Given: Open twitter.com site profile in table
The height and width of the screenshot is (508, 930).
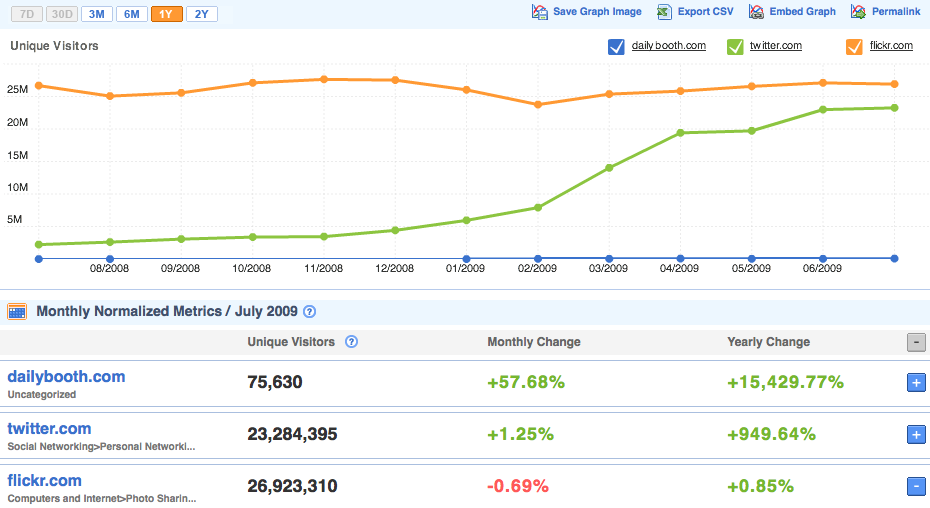Looking at the screenshot, I should (49, 428).
